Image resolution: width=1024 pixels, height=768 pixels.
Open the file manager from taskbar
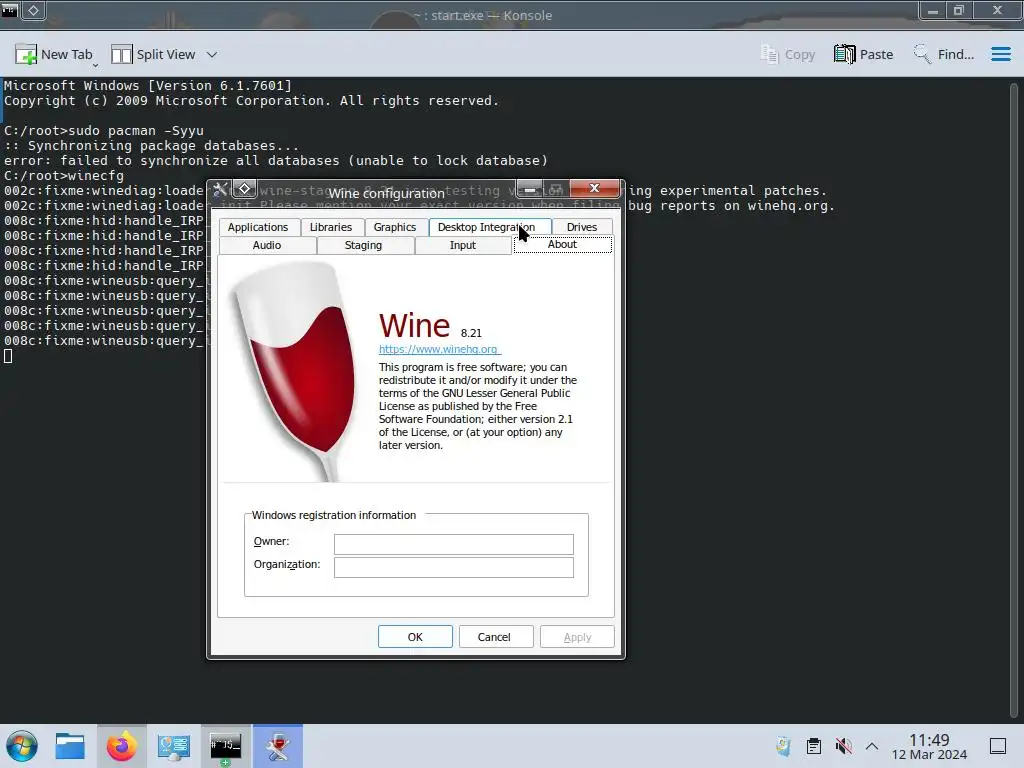[70, 746]
